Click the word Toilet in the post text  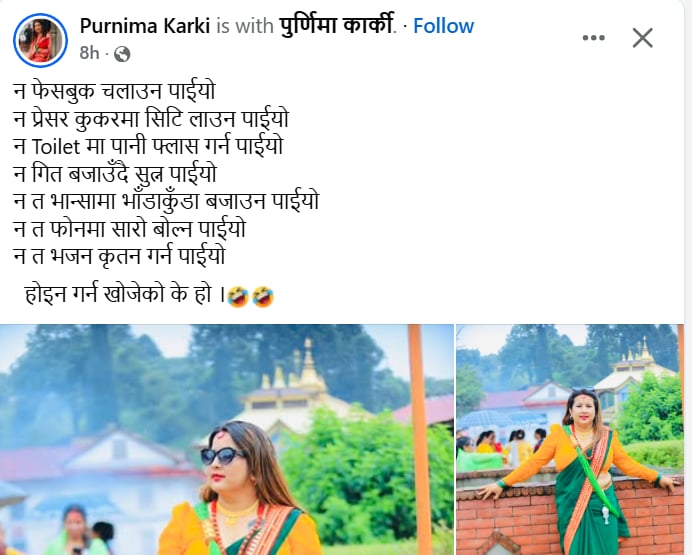[56, 146]
